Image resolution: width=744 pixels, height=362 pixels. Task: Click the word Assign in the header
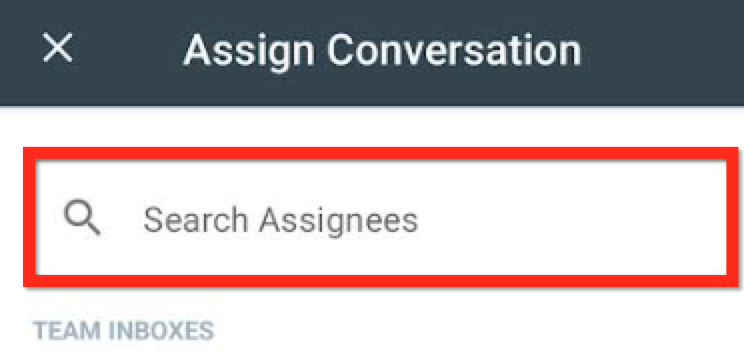click(x=249, y=52)
